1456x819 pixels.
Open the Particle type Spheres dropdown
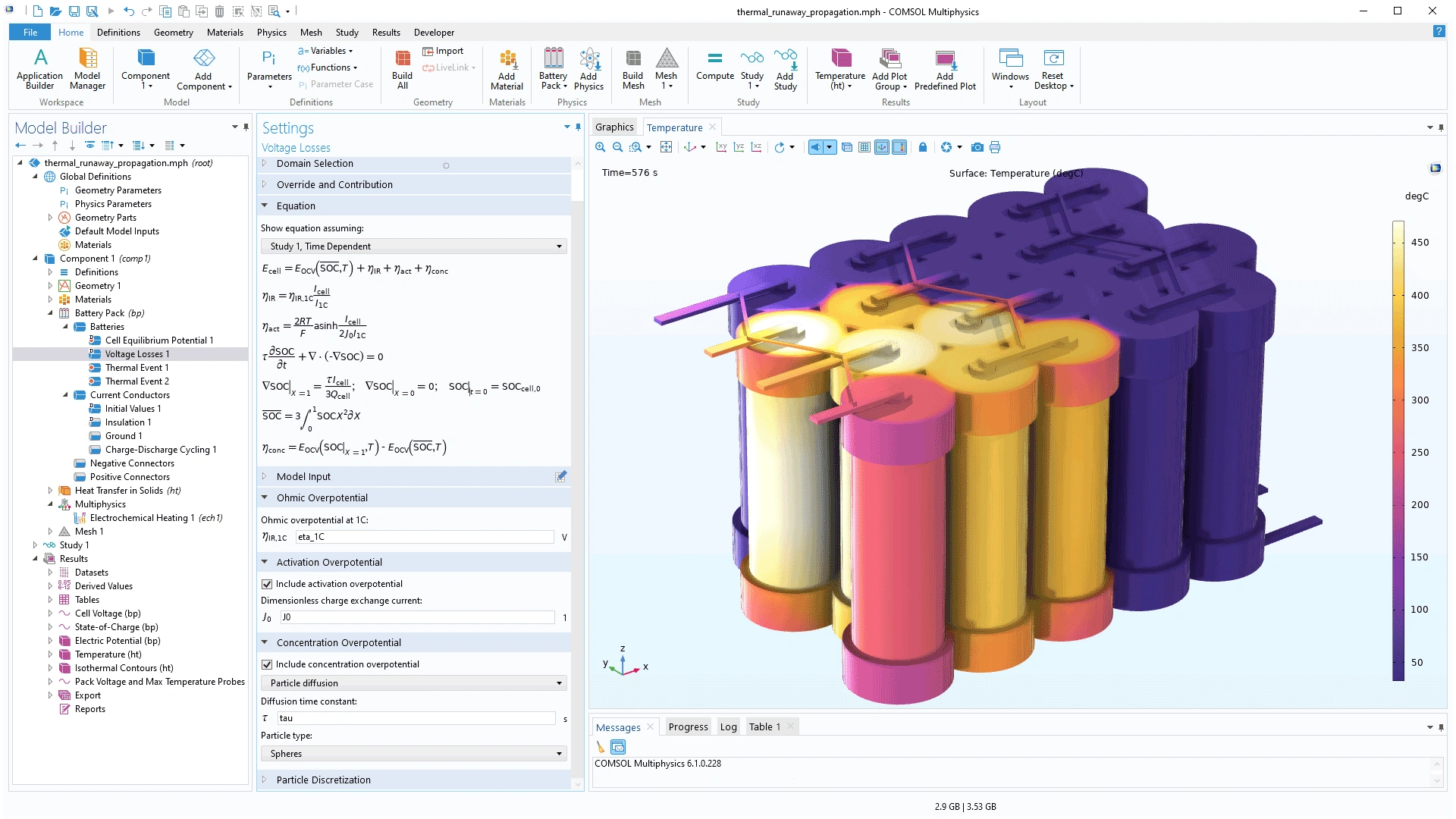coord(414,754)
